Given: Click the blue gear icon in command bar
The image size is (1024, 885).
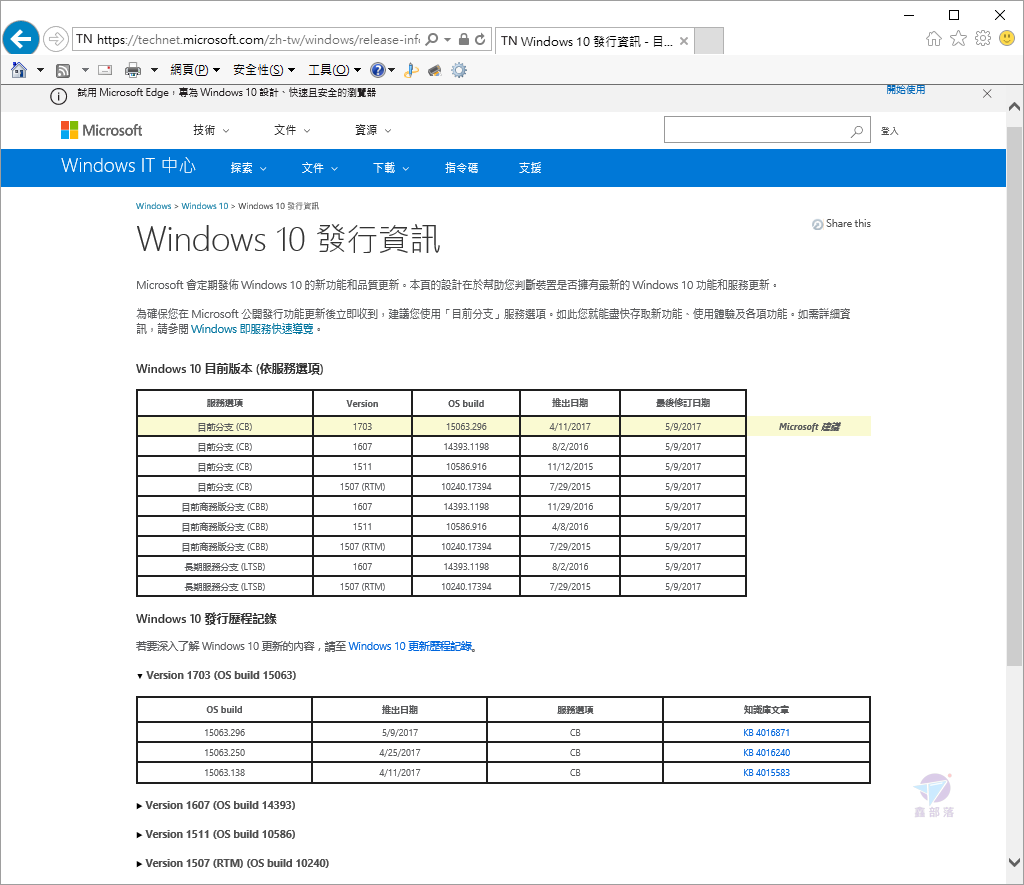Looking at the screenshot, I should point(459,70).
